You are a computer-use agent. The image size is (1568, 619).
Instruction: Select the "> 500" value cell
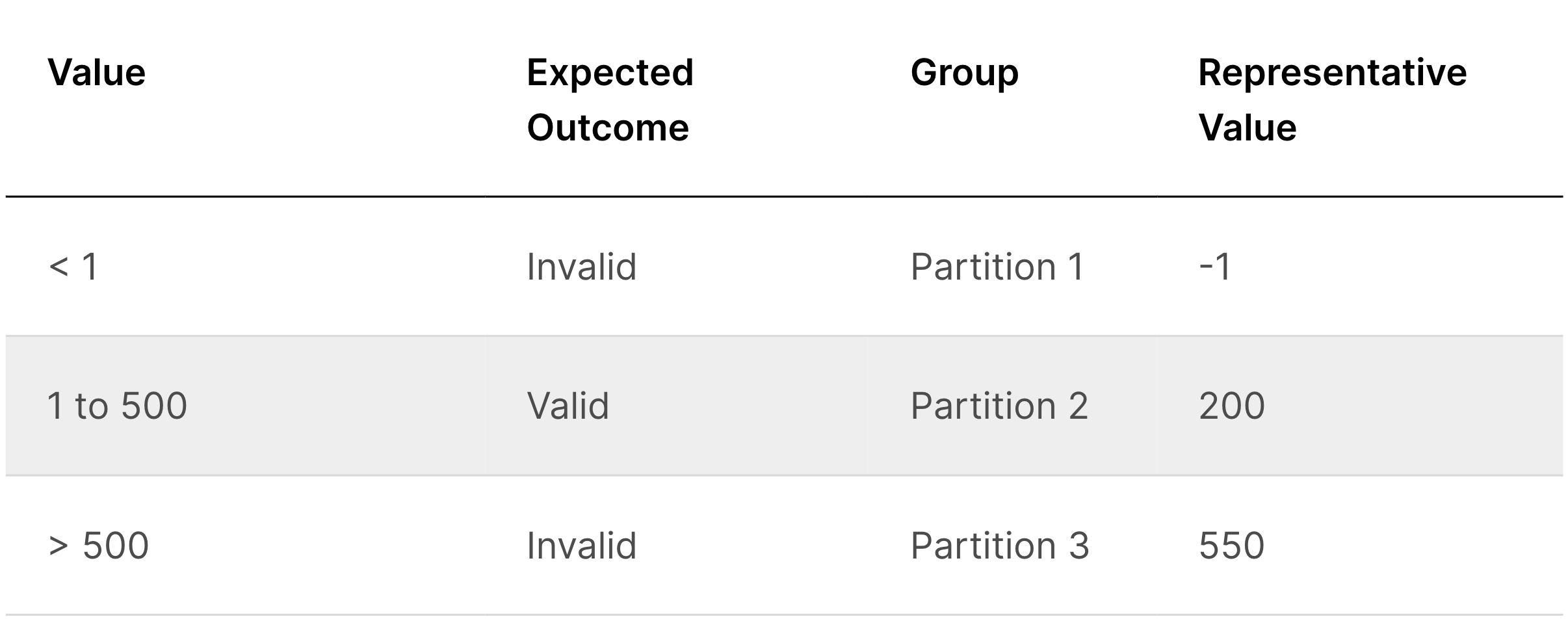click(x=98, y=545)
